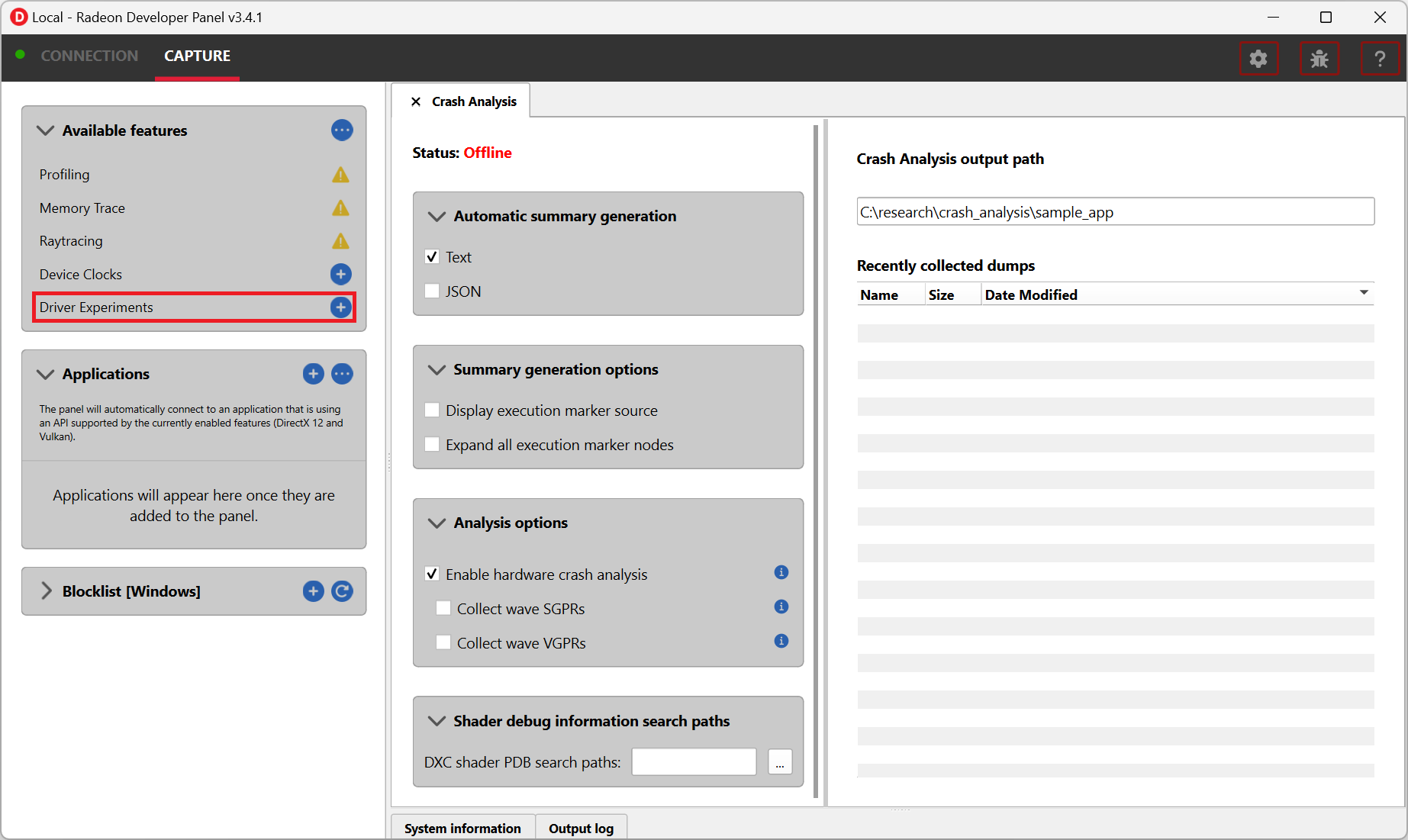Close the Crash Analysis tab
1408x840 pixels.
[416, 101]
